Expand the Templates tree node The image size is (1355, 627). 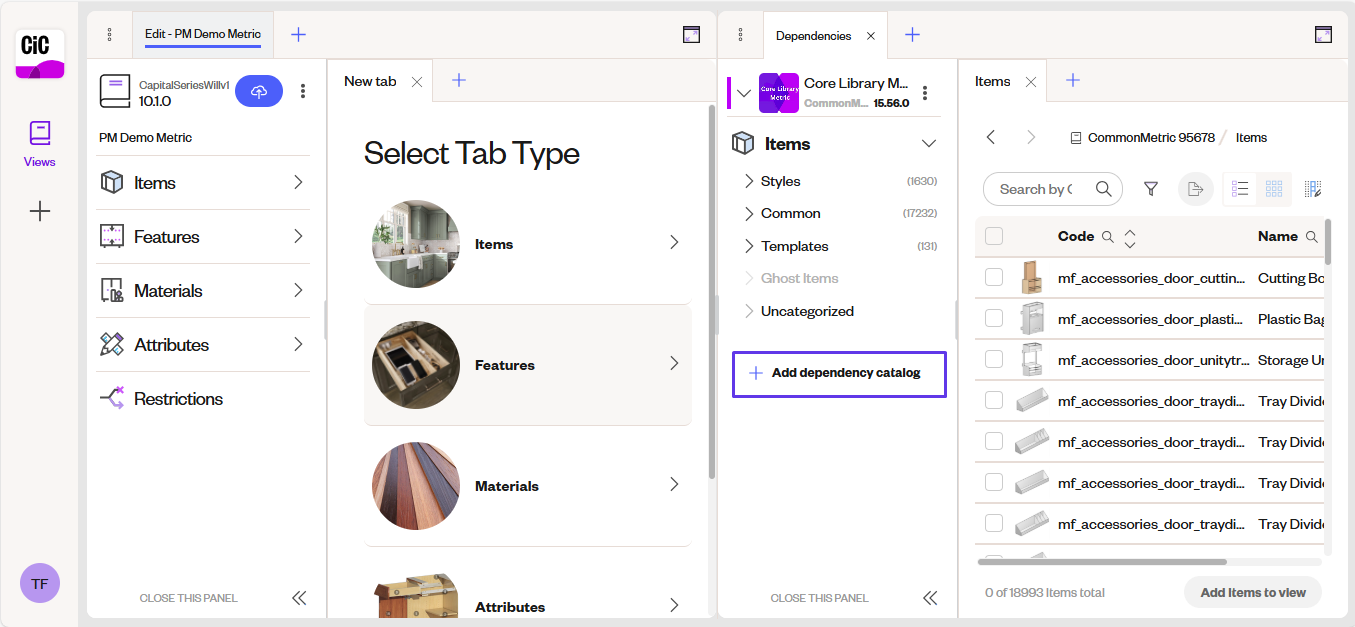coord(749,246)
